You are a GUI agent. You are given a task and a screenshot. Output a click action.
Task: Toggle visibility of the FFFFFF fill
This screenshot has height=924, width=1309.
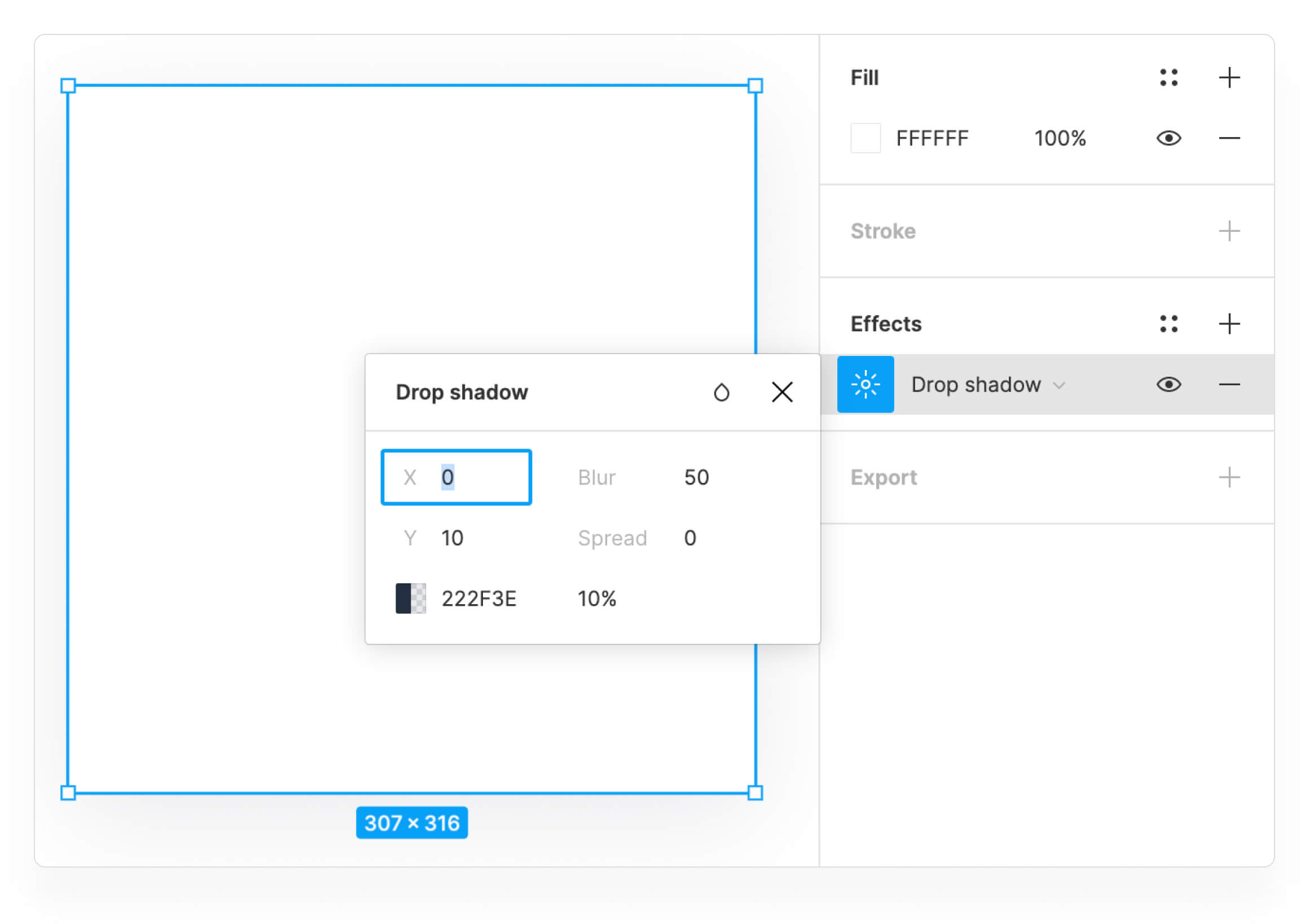coord(1168,138)
